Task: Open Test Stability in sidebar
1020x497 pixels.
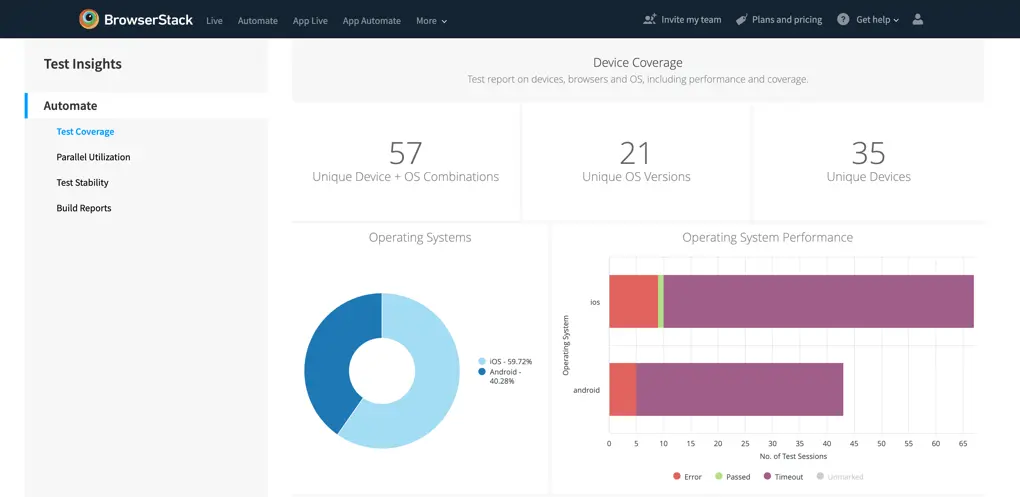Action: (82, 183)
